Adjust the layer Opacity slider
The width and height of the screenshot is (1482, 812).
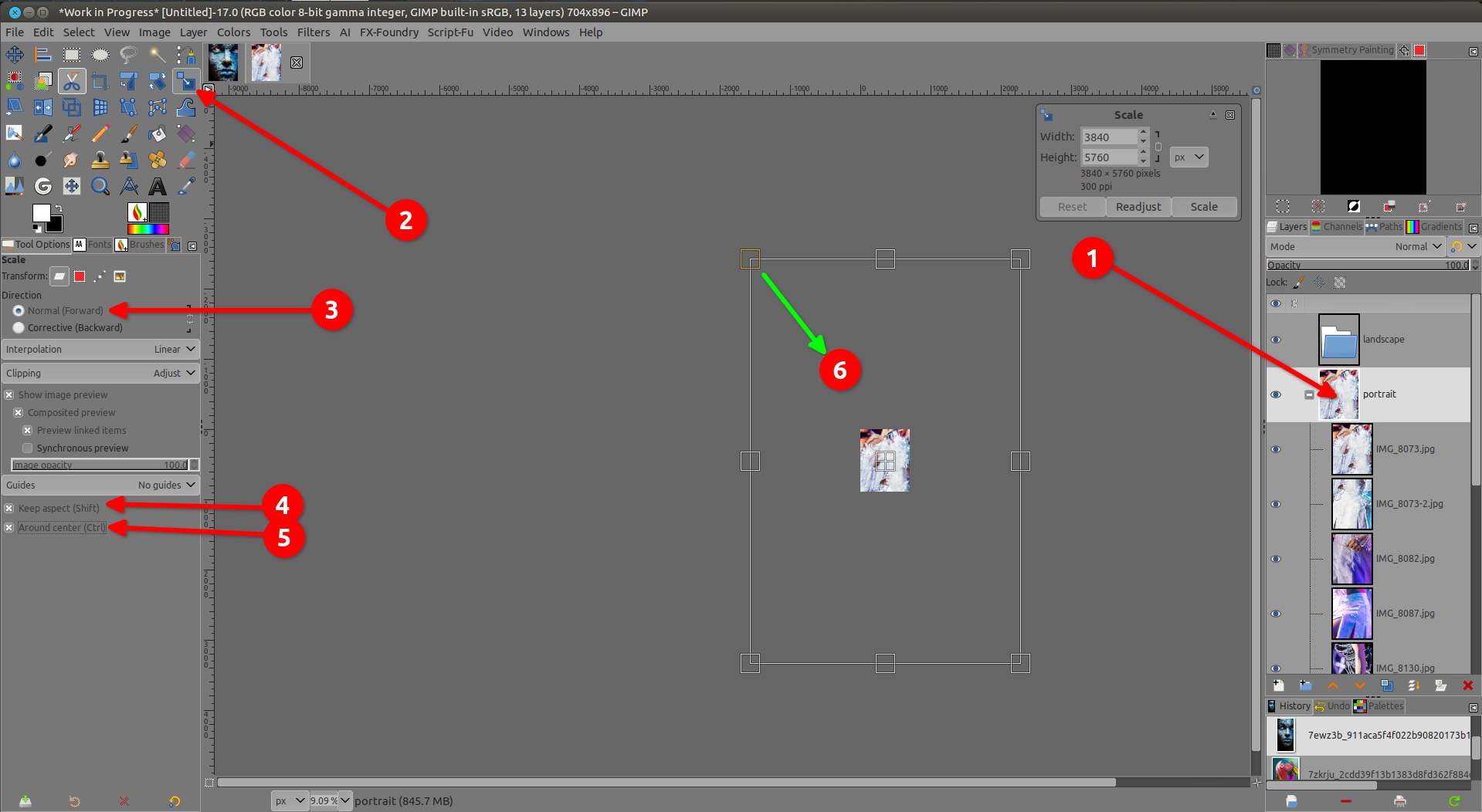point(1369,265)
